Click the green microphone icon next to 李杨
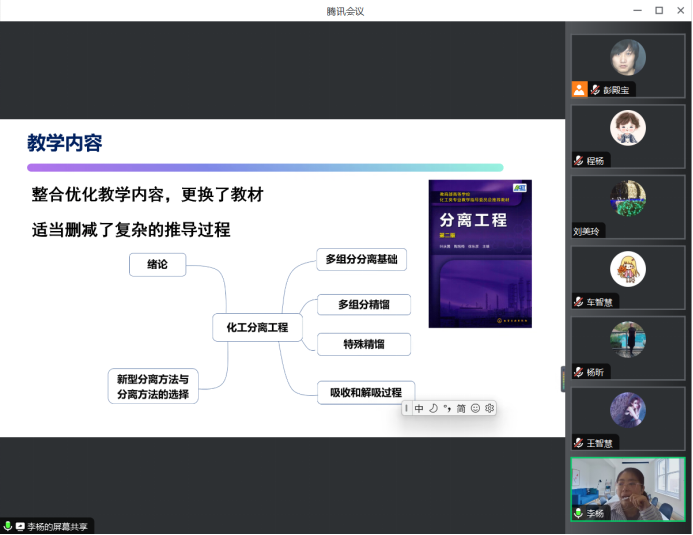The width and height of the screenshot is (693, 535). pos(579,513)
